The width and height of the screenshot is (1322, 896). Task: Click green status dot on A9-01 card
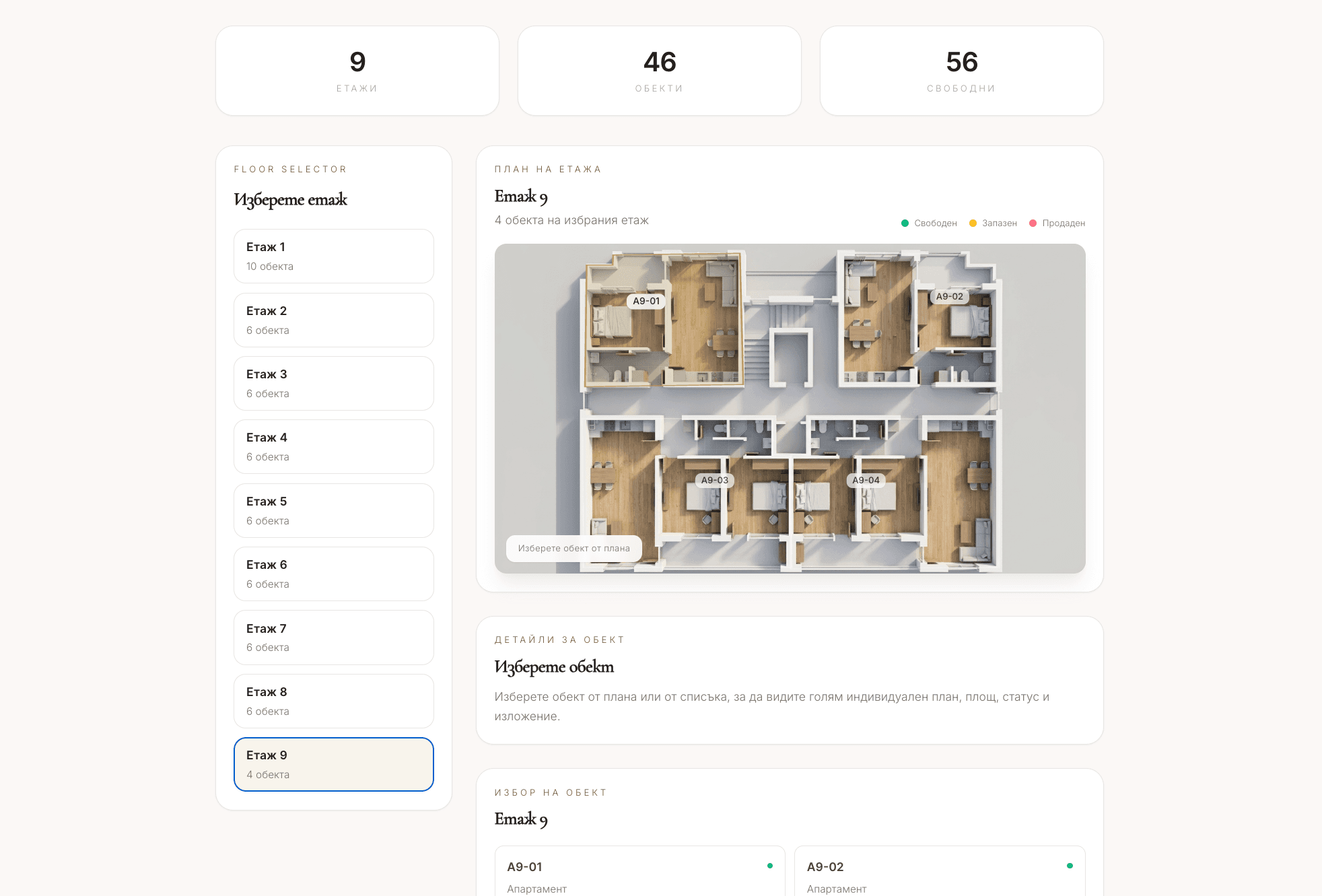pyautogui.click(x=770, y=866)
